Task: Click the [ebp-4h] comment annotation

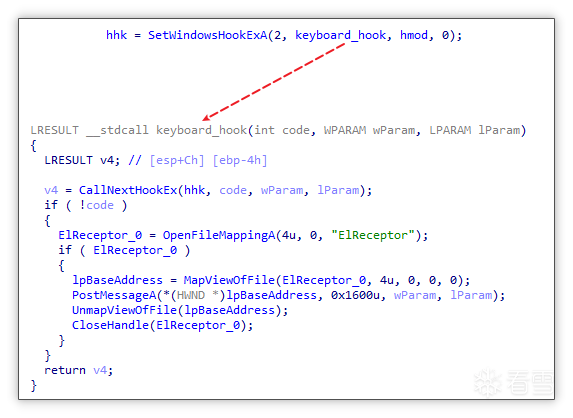Action: [x=240, y=160]
